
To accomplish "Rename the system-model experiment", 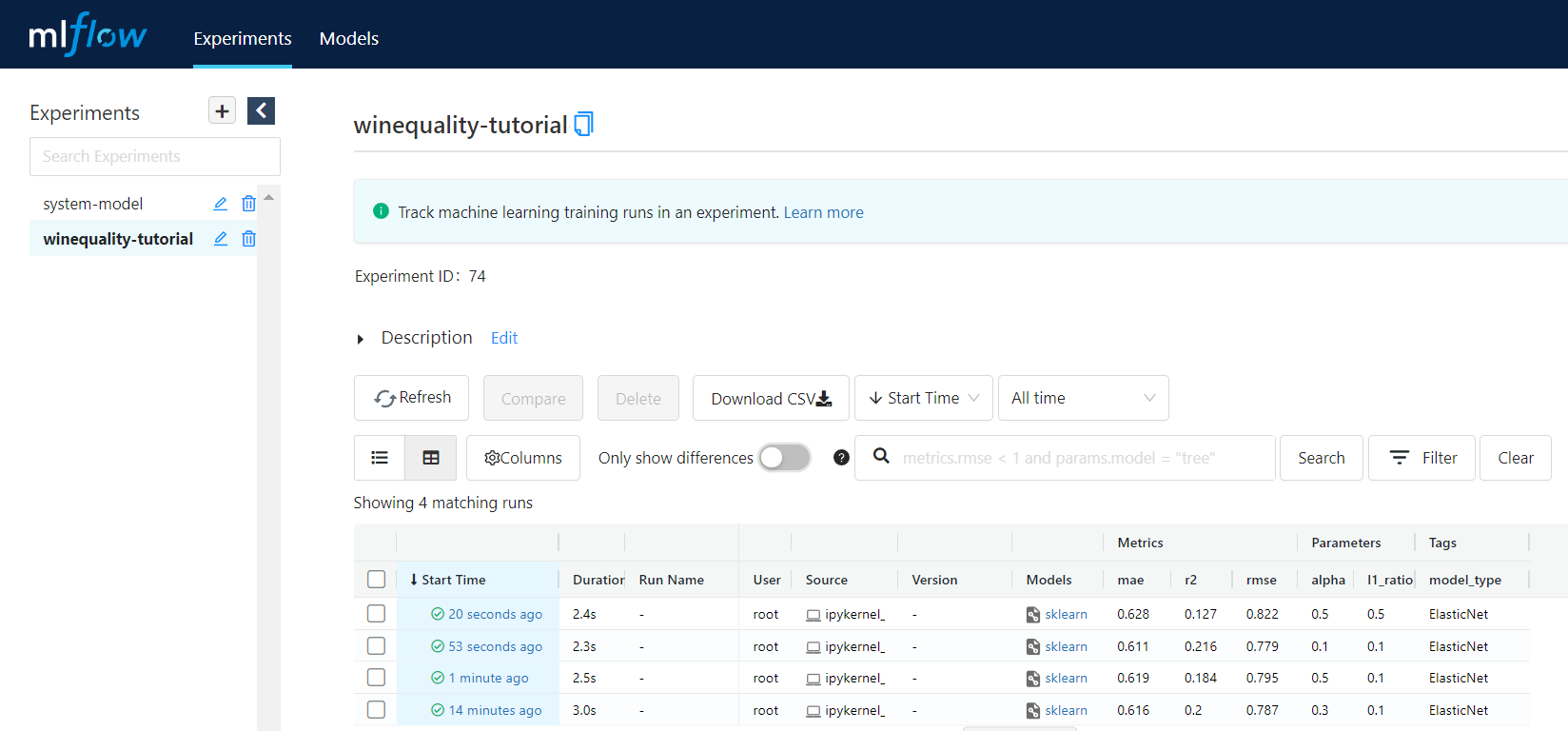I will point(220,204).
